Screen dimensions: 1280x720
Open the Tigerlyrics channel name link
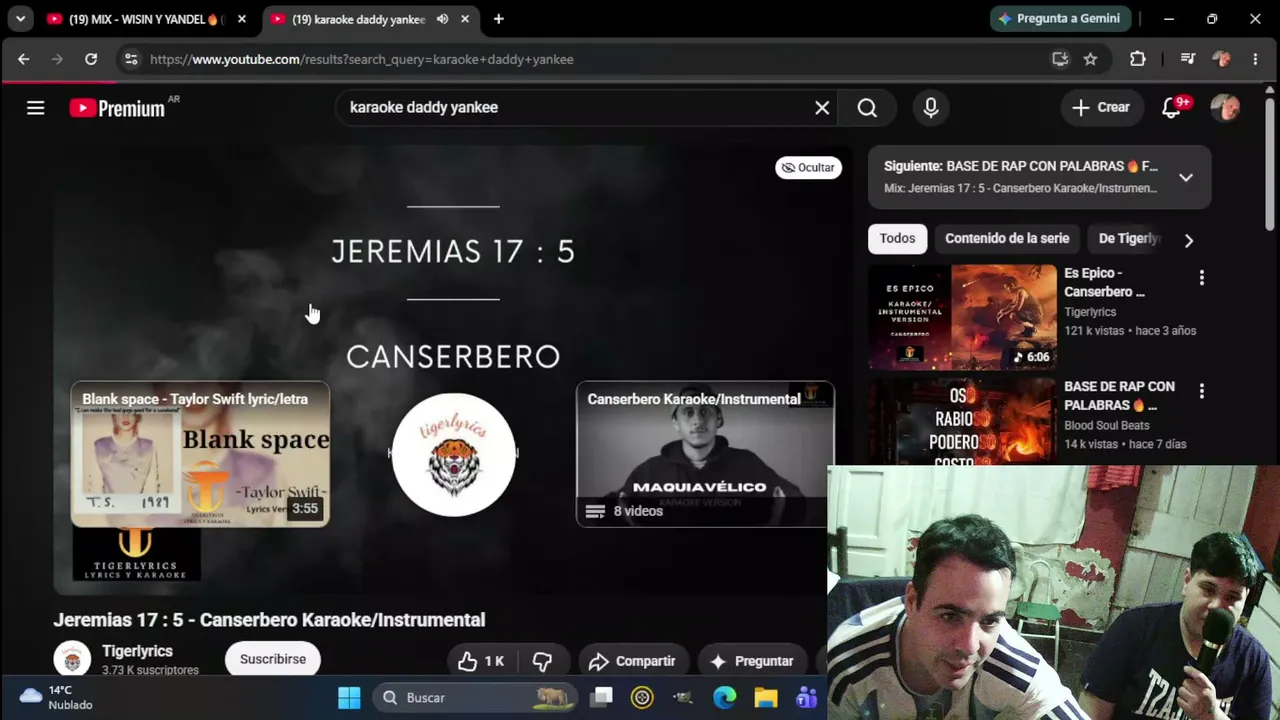[137, 651]
